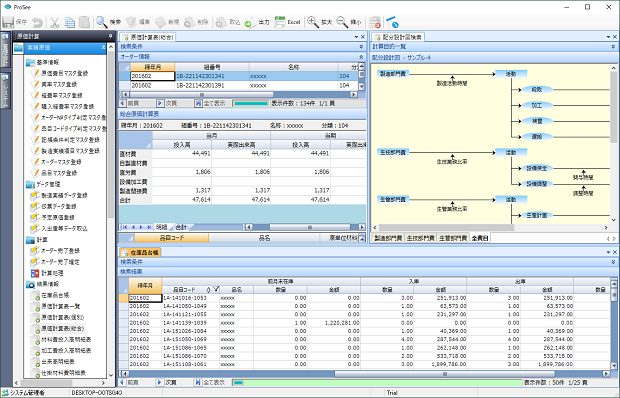
Task: Click the 検索 magnifier search icon
Action: pyautogui.click(x=102, y=22)
